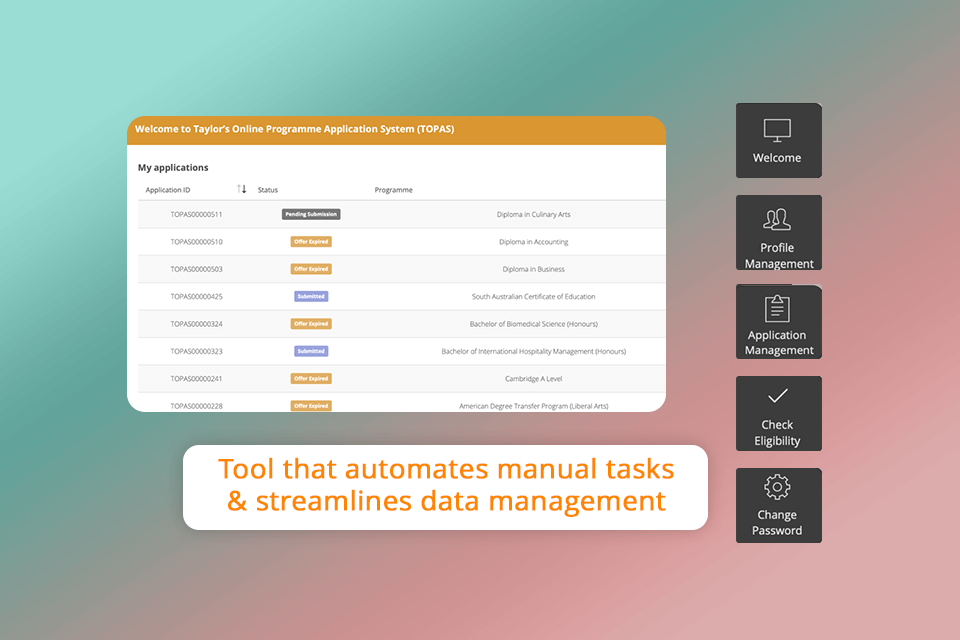
Task: Select application TOPAS00000323
Action: pyautogui.click(x=197, y=352)
